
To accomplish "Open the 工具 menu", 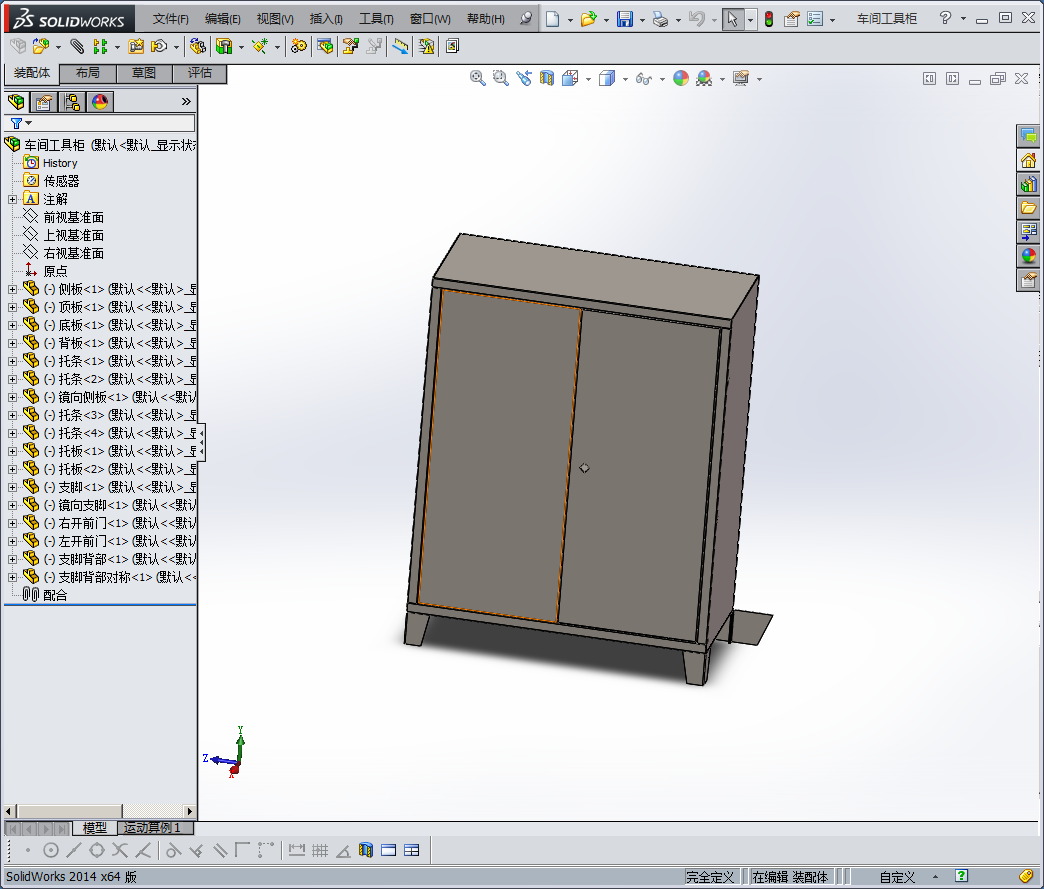I will [376, 19].
